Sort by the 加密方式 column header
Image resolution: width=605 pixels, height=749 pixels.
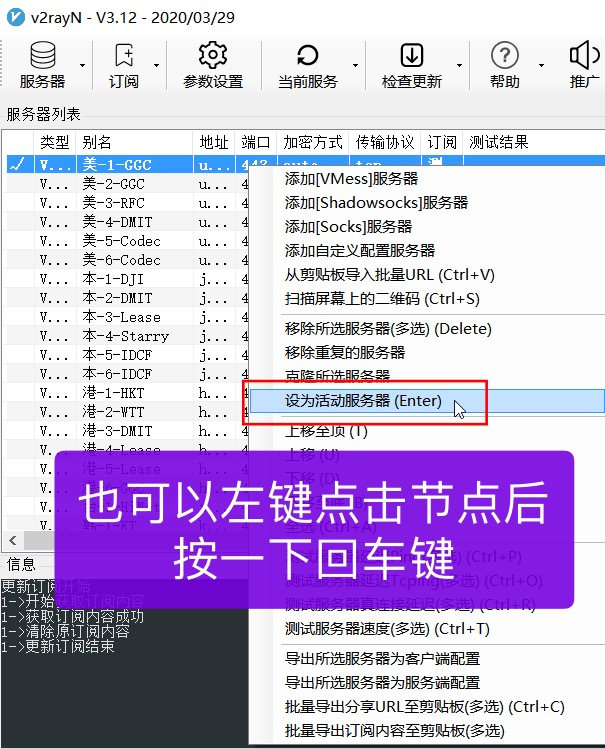313,142
